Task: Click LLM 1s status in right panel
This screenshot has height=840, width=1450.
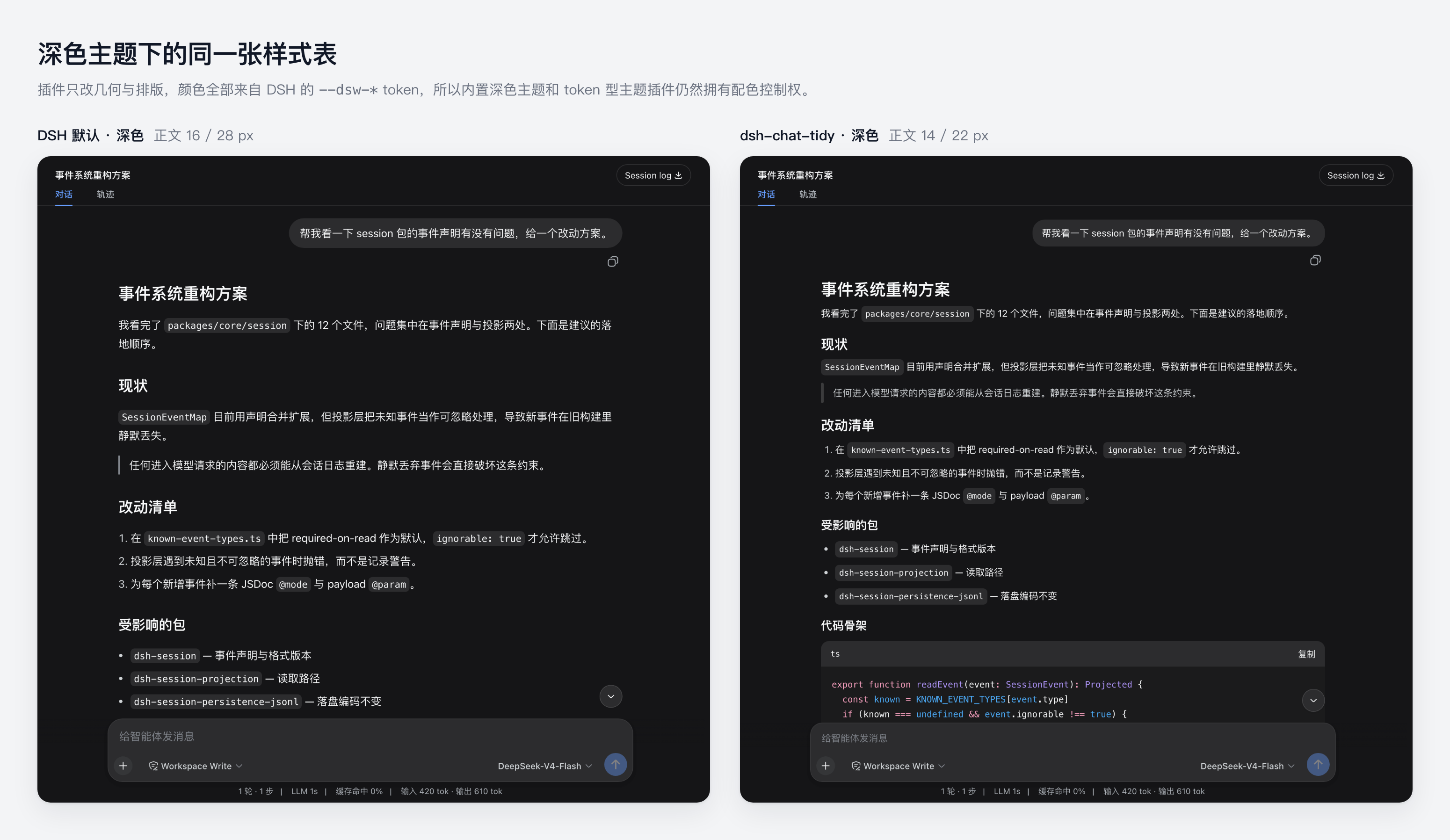Action: [x=1007, y=792]
